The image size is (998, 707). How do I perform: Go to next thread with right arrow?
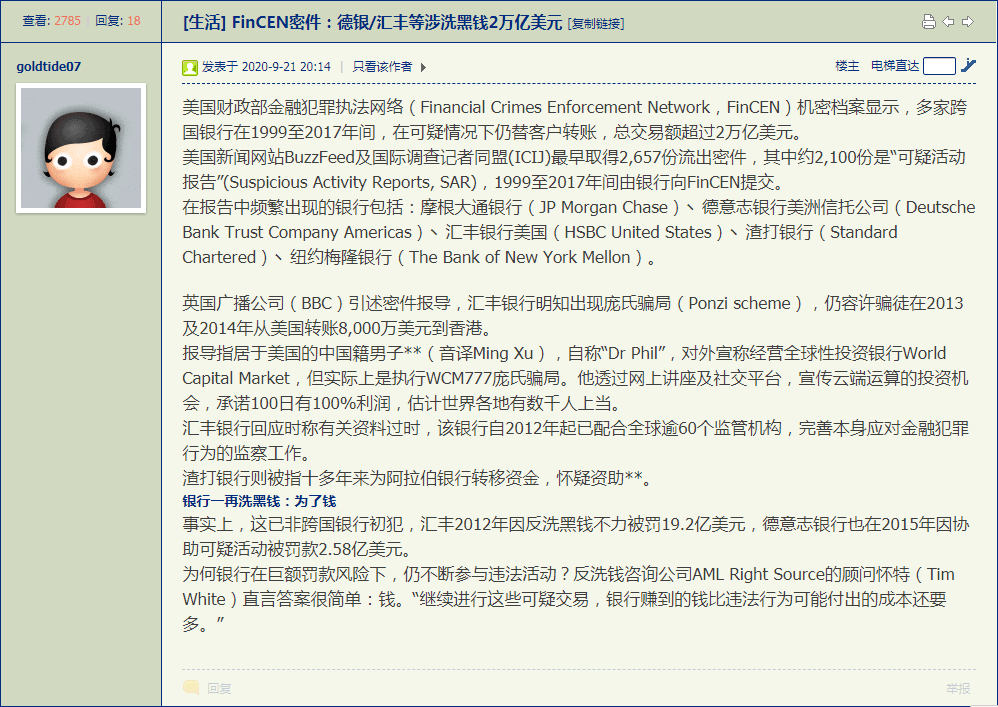967,22
